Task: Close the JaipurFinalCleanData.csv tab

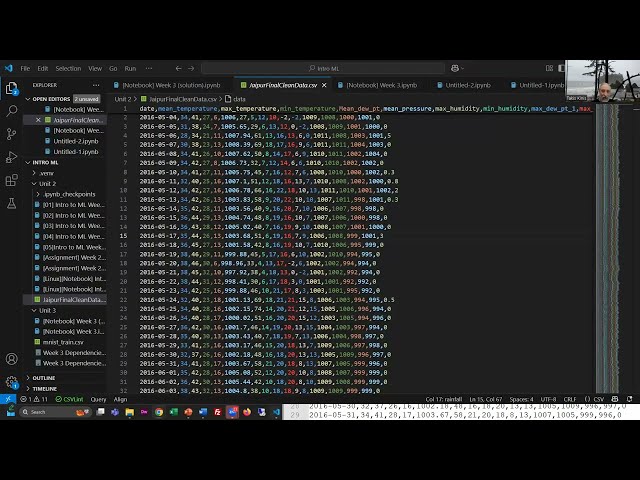Action: (324, 85)
